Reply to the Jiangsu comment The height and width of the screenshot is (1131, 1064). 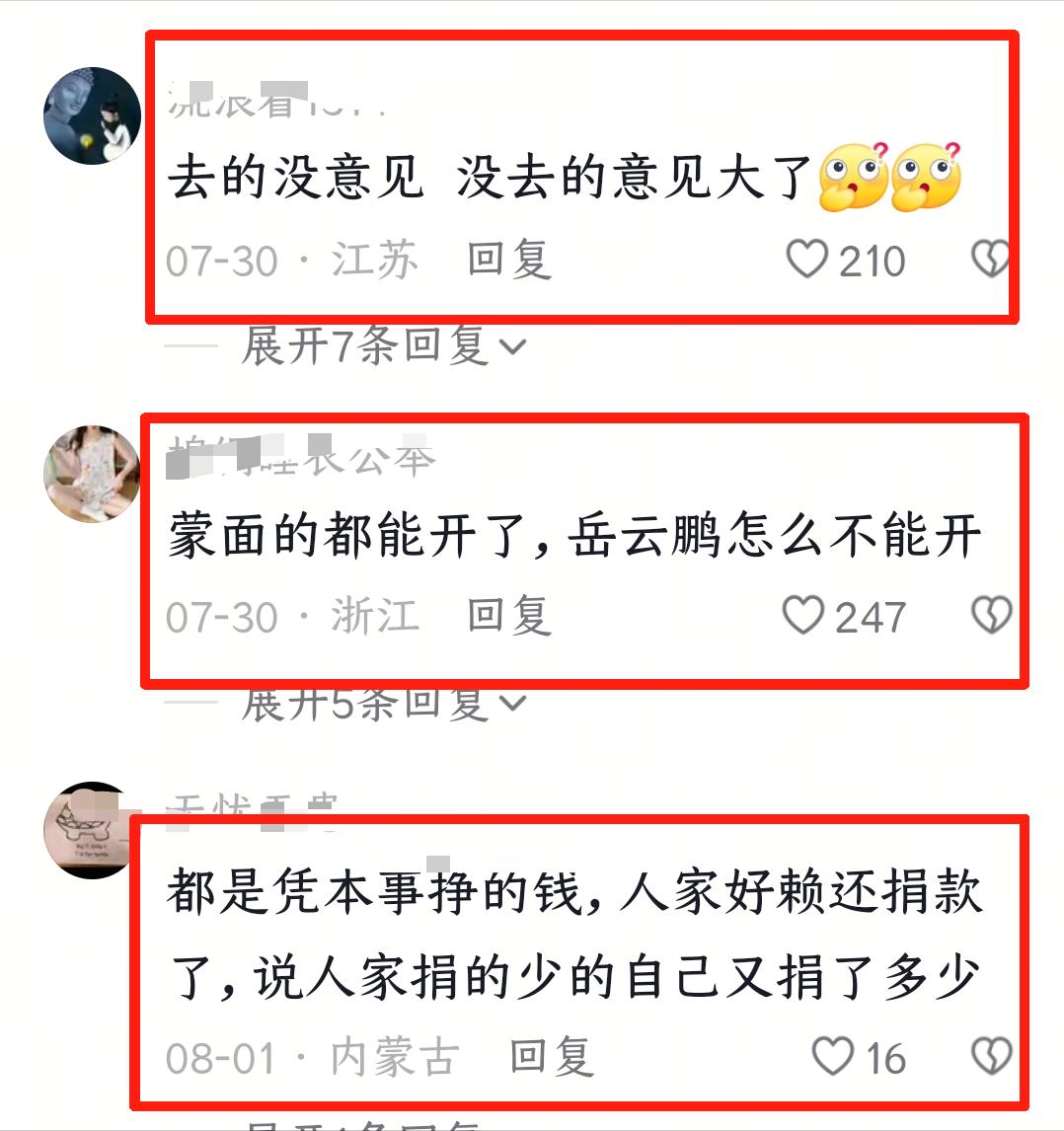pyautogui.click(x=509, y=260)
